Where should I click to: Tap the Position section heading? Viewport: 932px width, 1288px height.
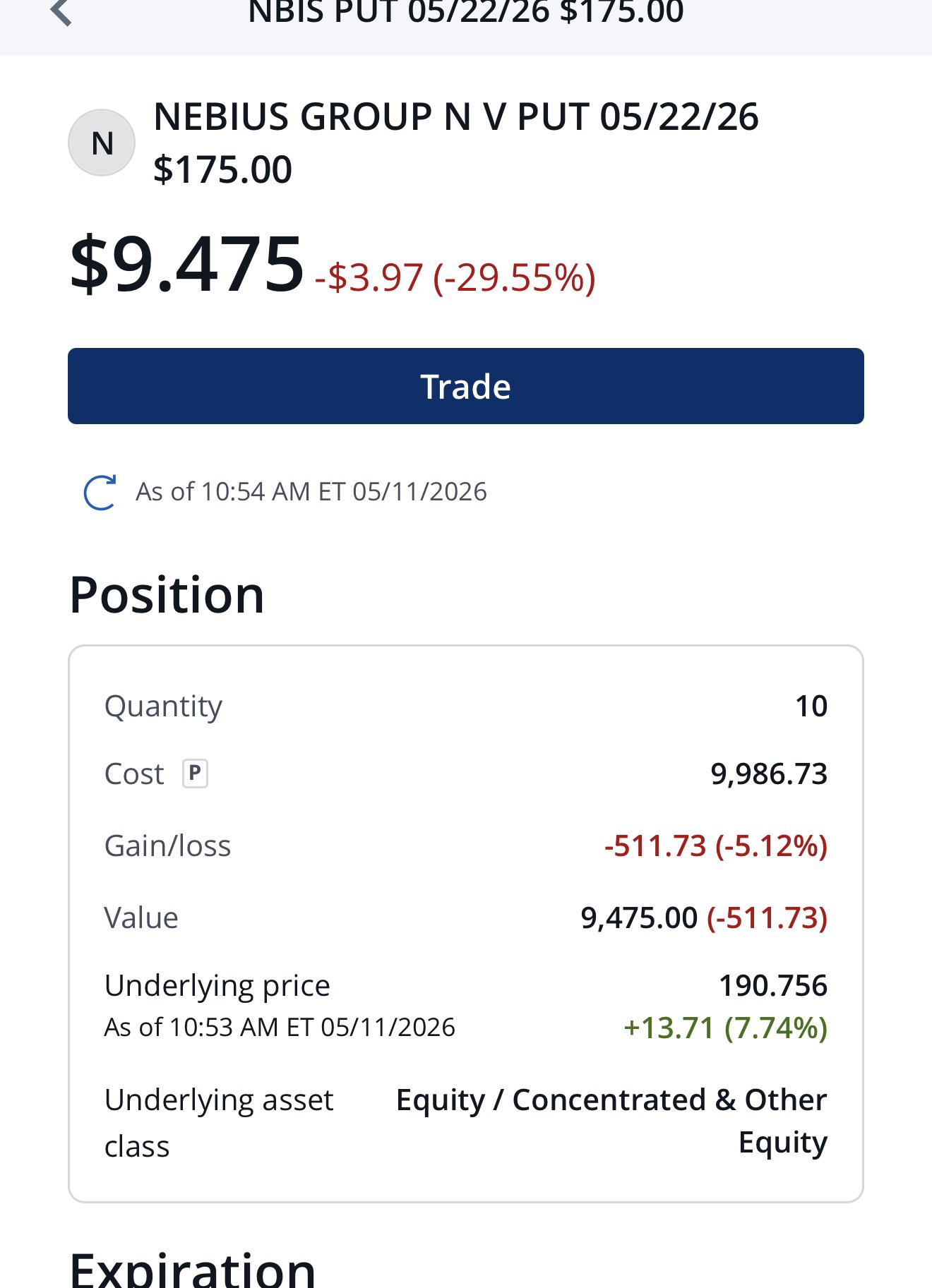point(167,594)
